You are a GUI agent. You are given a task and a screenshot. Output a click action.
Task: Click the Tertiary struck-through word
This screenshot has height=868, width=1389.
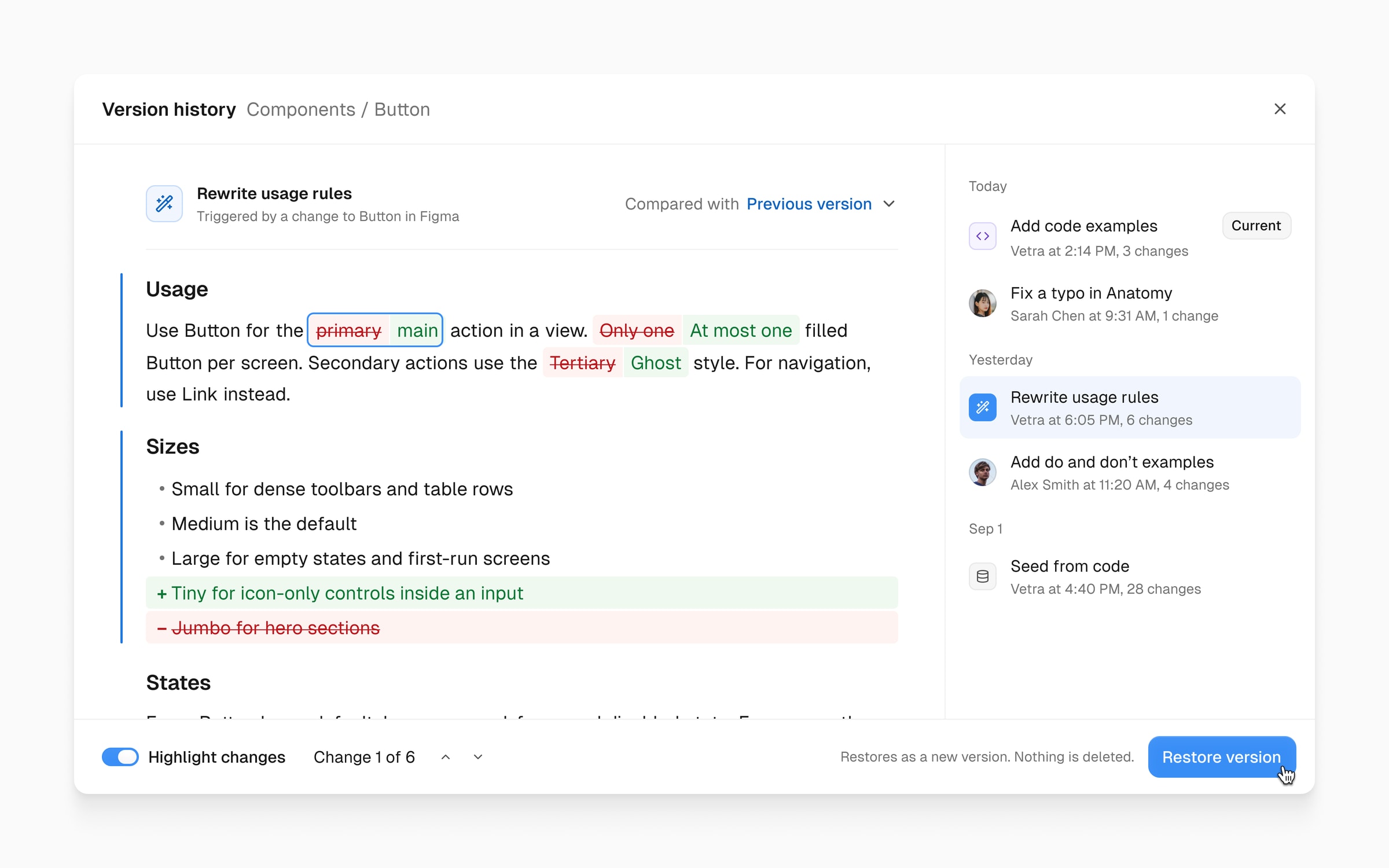point(582,362)
